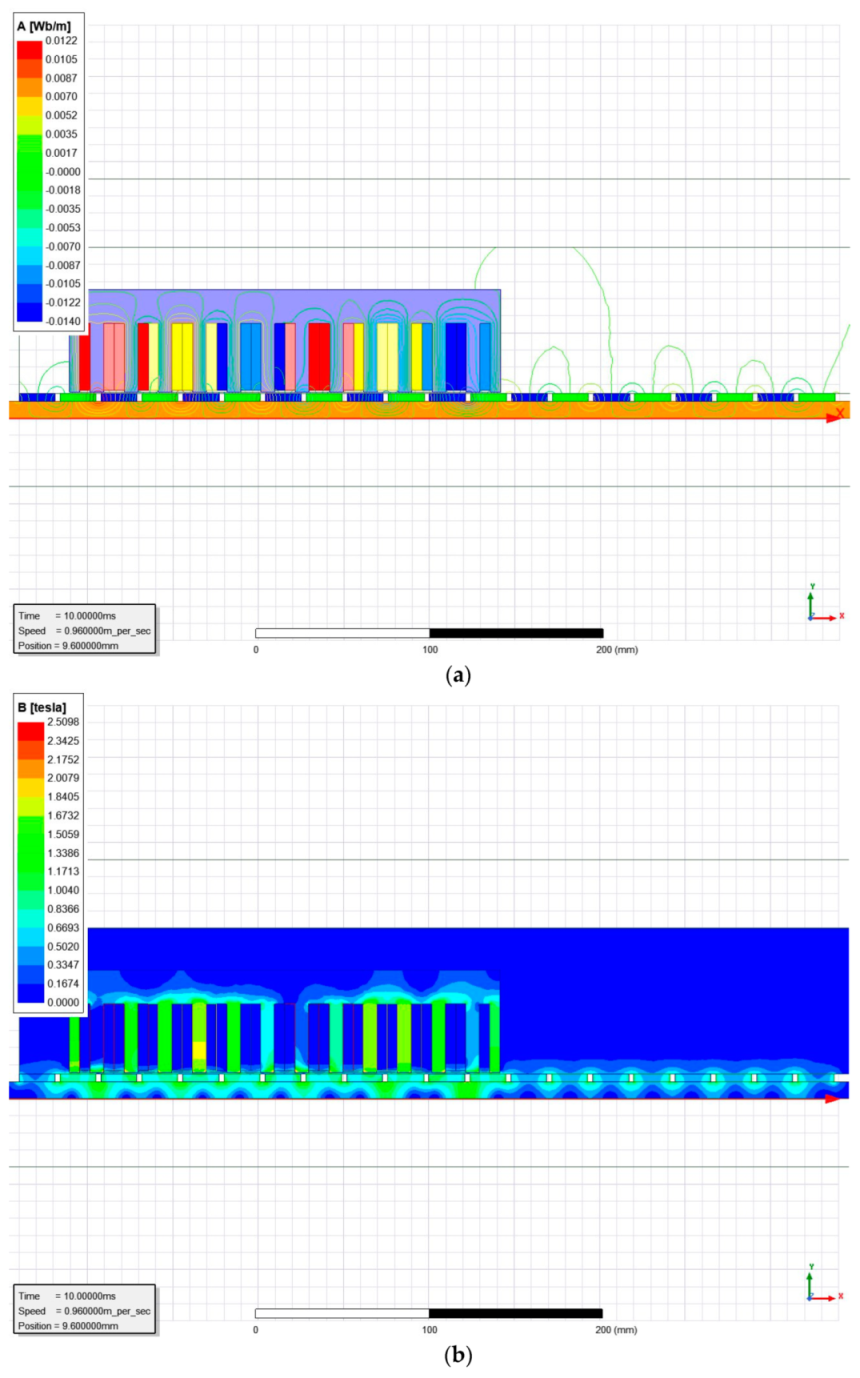Click the Speed 0.960000m_per_sec line in panel (a)
This screenshot has height=1378, width=860.
(x=84, y=631)
